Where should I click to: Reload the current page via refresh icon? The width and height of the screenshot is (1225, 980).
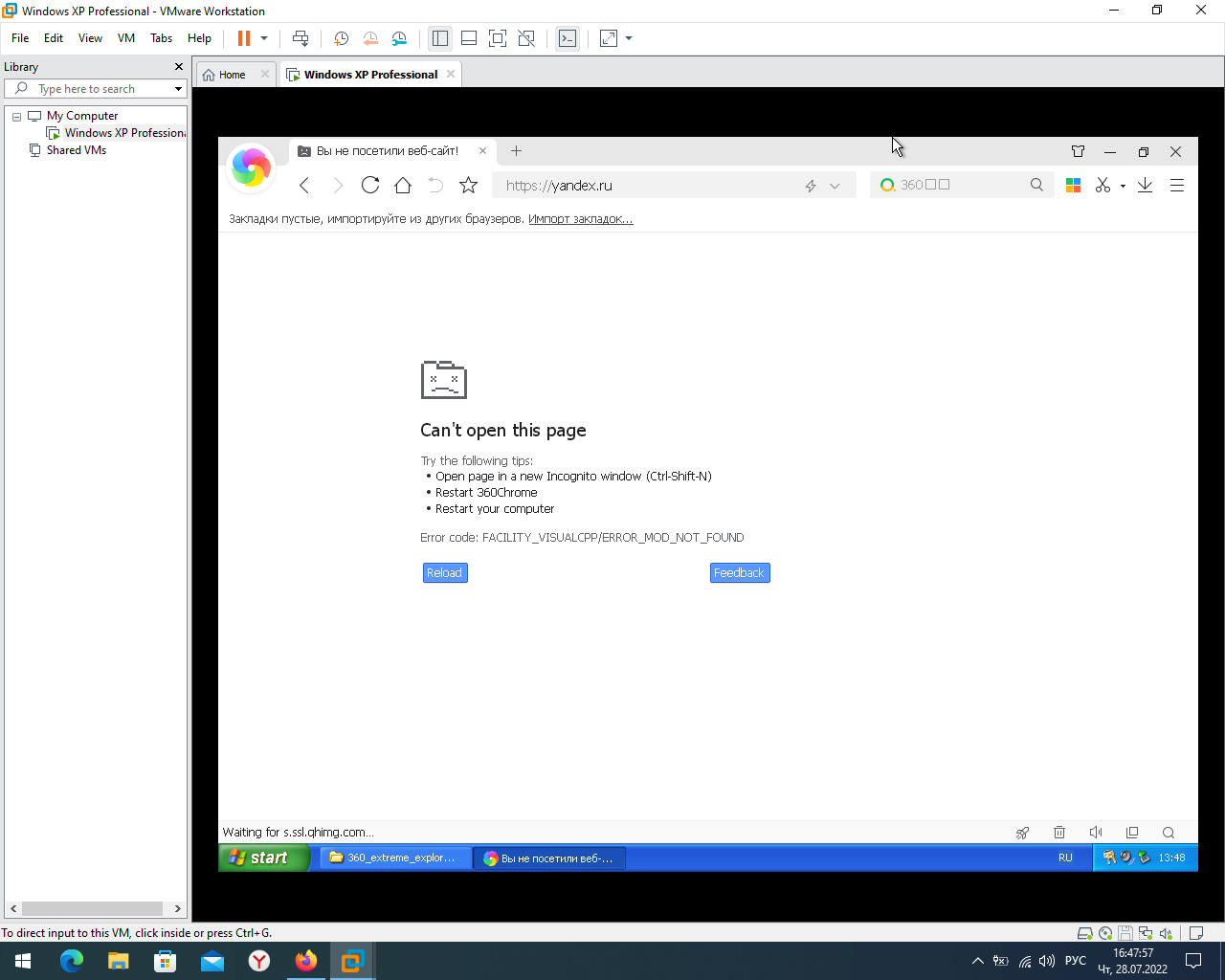point(370,185)
